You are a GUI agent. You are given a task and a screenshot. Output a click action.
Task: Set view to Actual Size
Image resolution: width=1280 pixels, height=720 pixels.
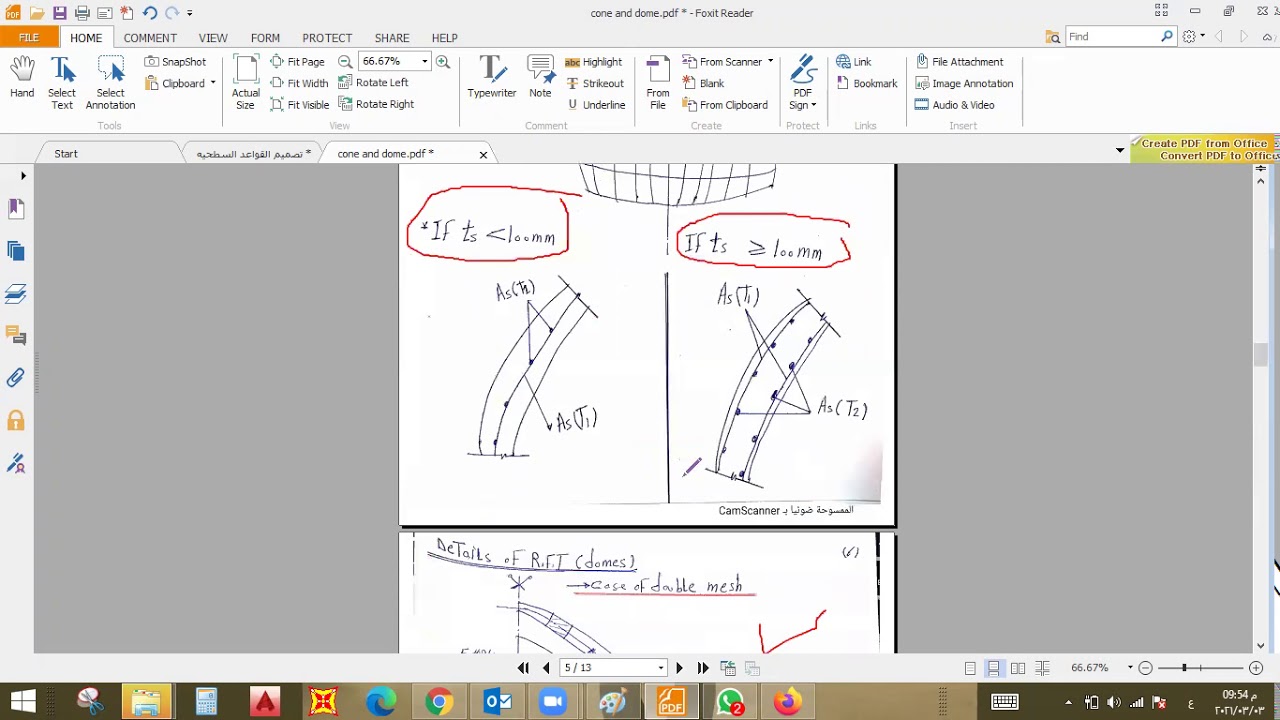tap(246, 83)
